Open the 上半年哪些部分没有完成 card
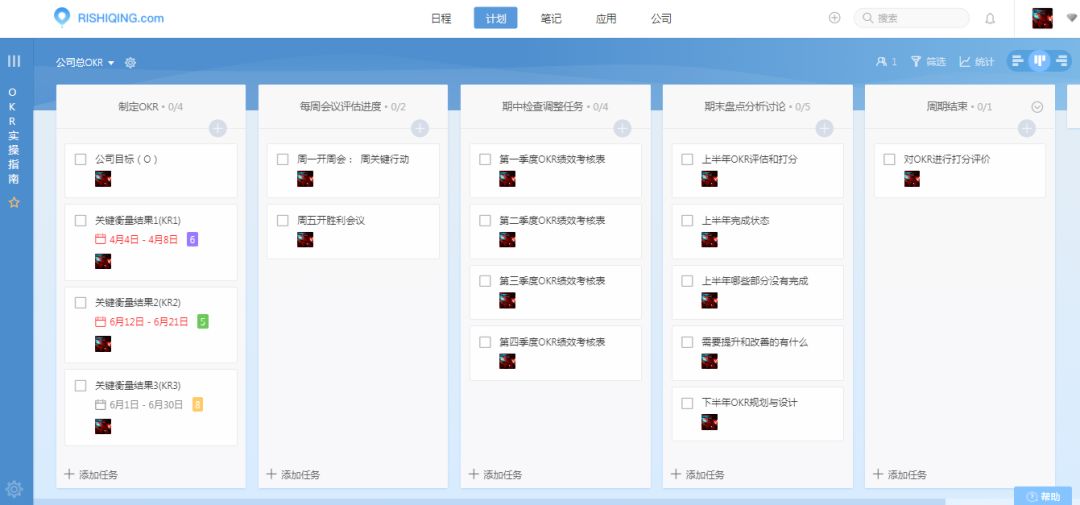This screenshot has height=505, width=1080. (x=758, y=292)
